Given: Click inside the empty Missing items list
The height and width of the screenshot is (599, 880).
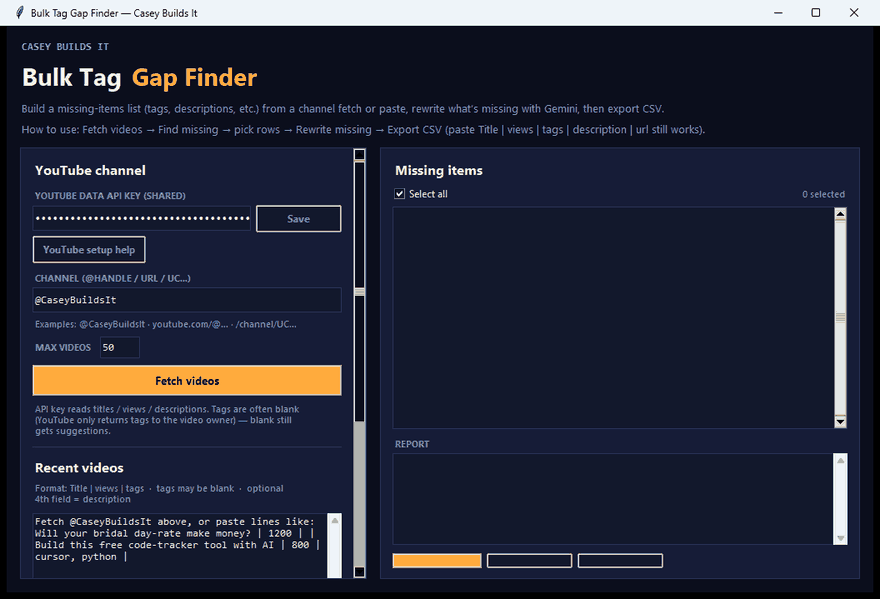Looking at the screenshot, I should (613, 318).
